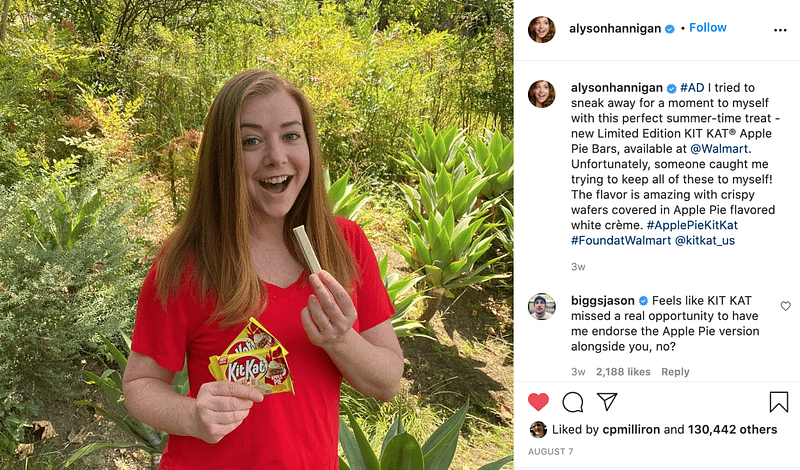
Task: Click the Kit Kat post photo
Action: coord(257,235)
